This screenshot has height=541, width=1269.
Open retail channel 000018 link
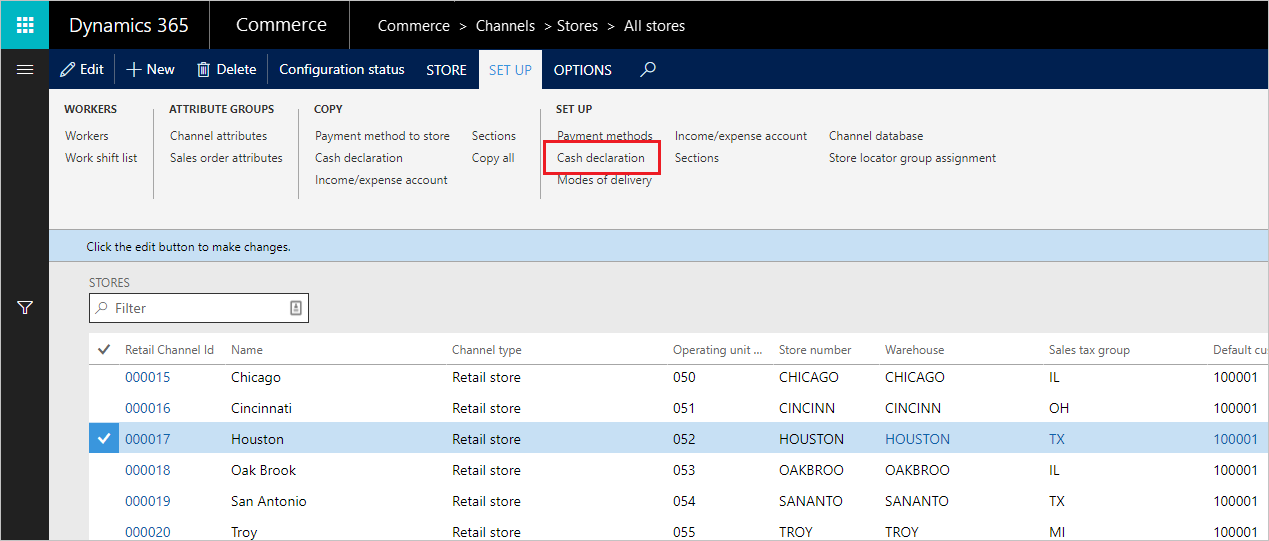click(x=148, y=470)
